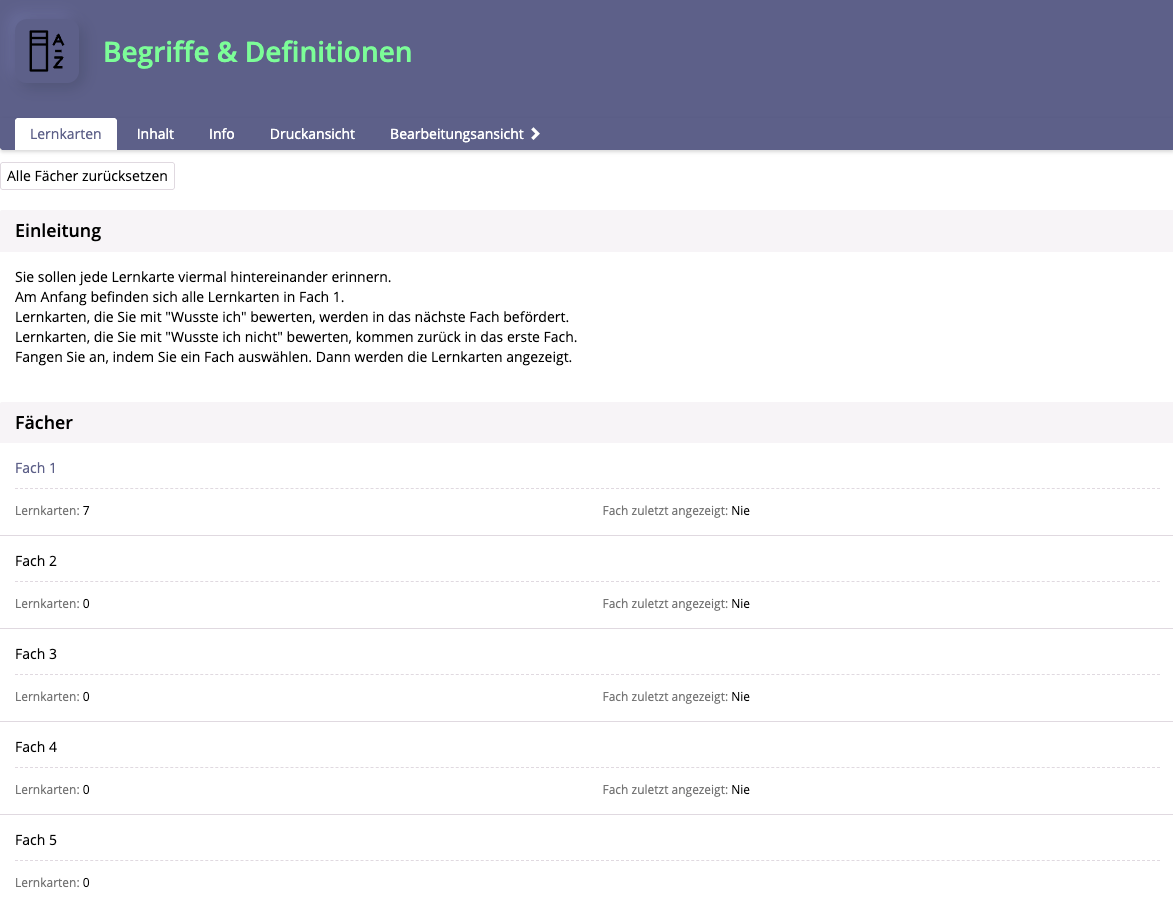Click the Begriffe & Definitionen page title
Viewport: 1173px width, 911px height.
point(257,52)
